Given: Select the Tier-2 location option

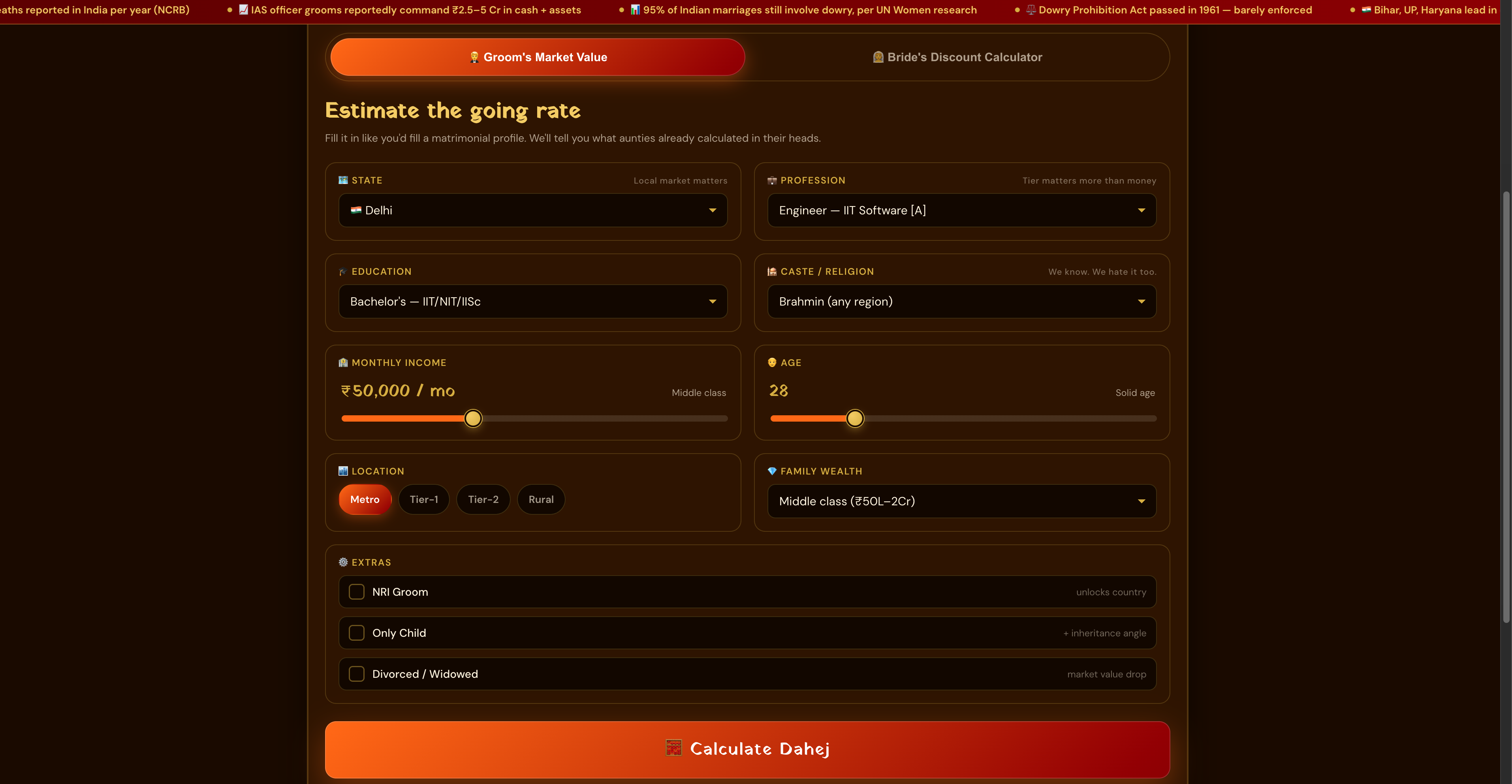Looking at the screenshot, I should 483,499.
